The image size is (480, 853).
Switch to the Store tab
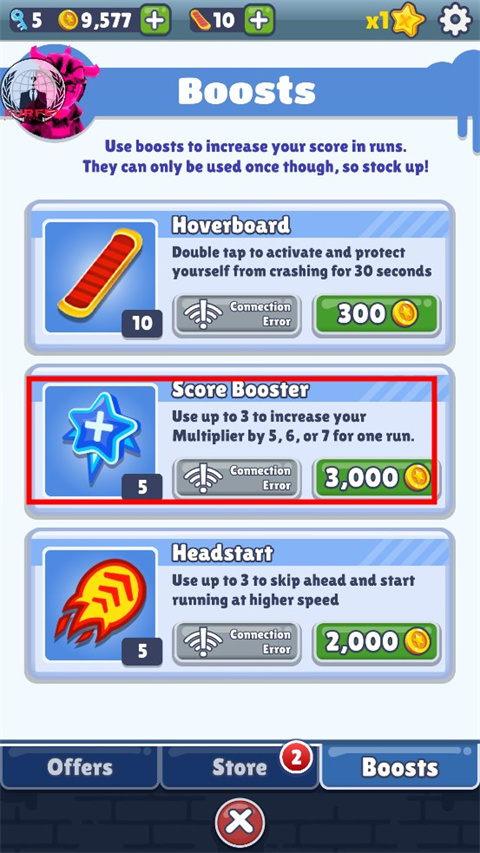239,767
